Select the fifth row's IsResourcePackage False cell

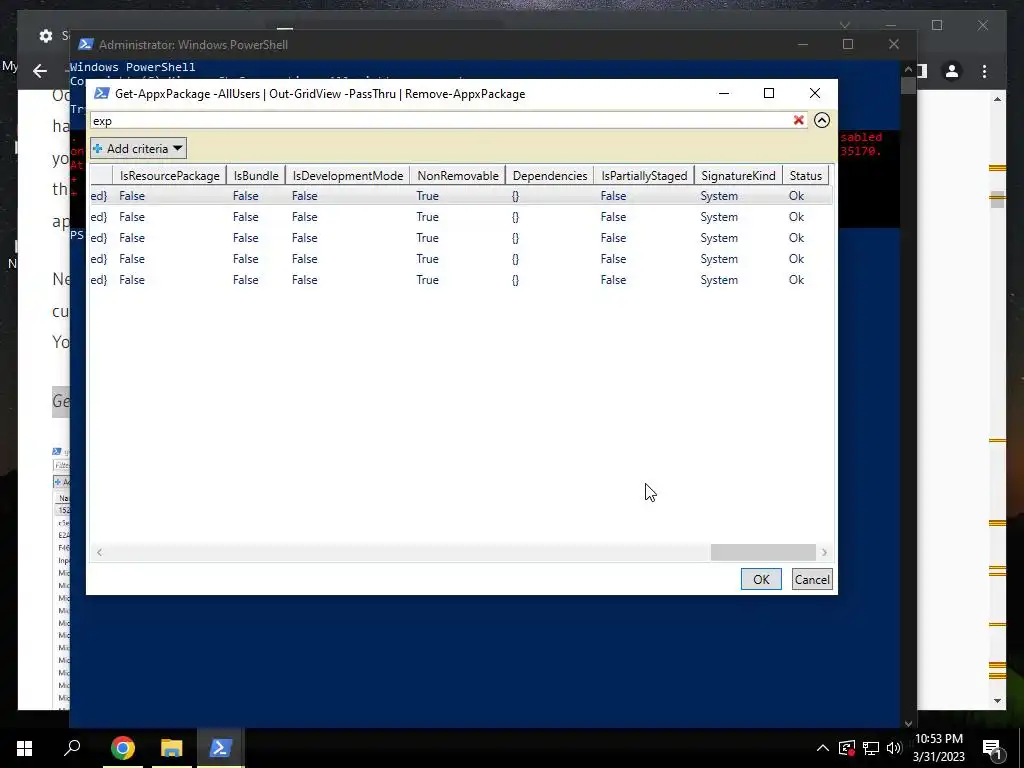click(x=132, y=280)
